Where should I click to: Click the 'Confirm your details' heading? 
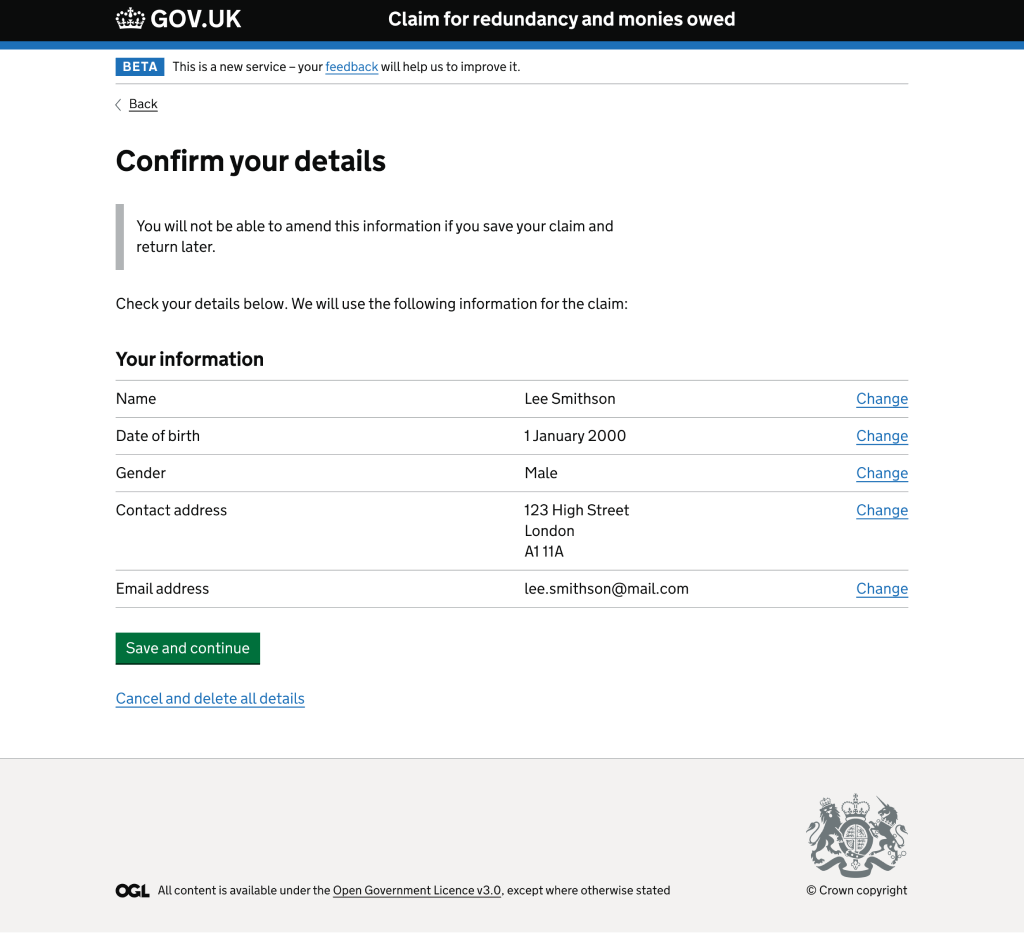point(251,161)
